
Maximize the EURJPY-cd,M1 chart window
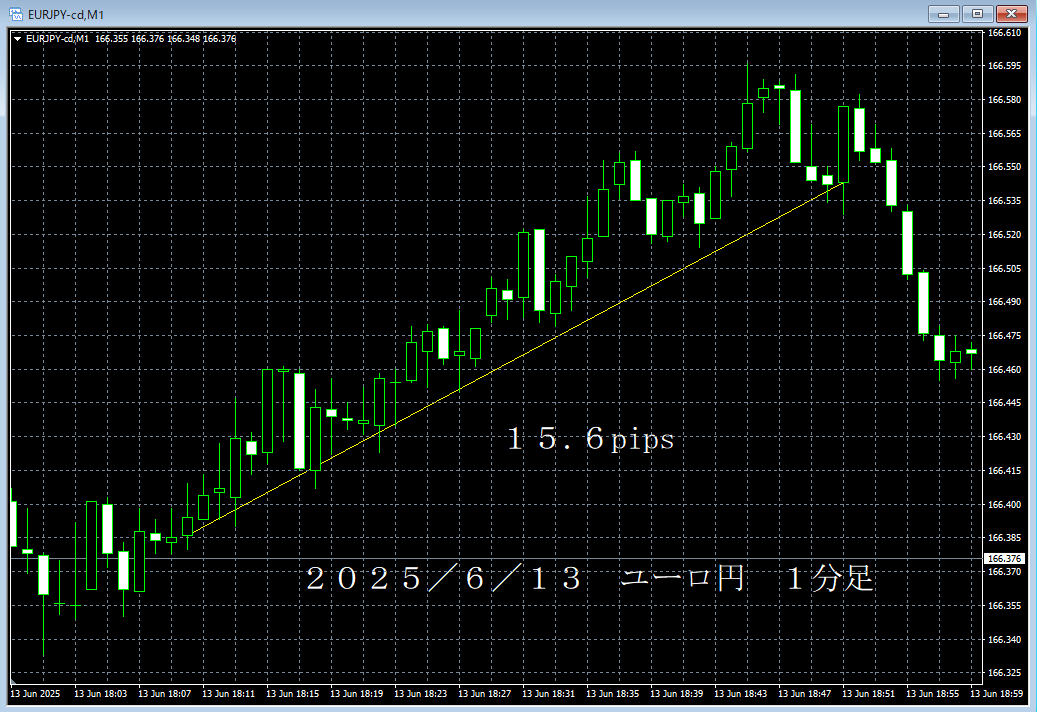click(x=977, y=14)
